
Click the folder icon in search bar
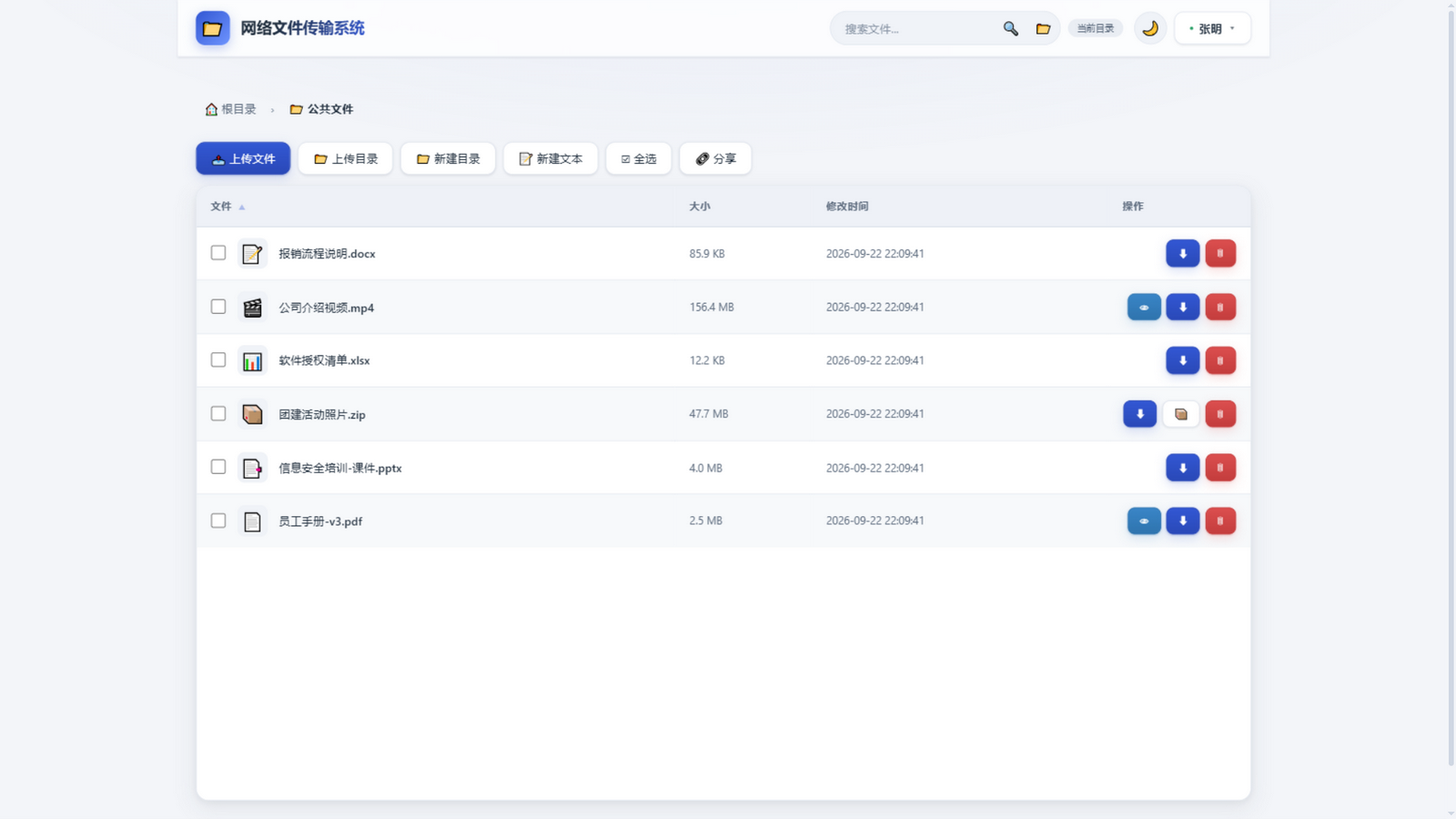pyautogui.click(x=1043, y=29)
